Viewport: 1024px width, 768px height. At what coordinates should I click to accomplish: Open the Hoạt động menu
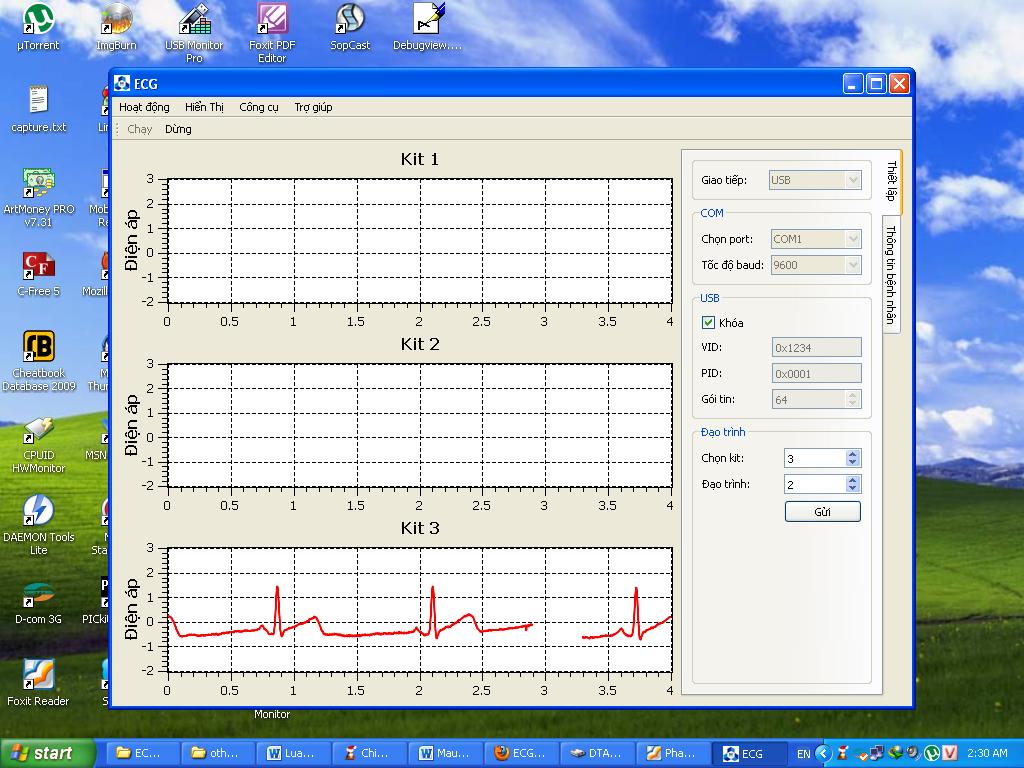coord(144,107)
